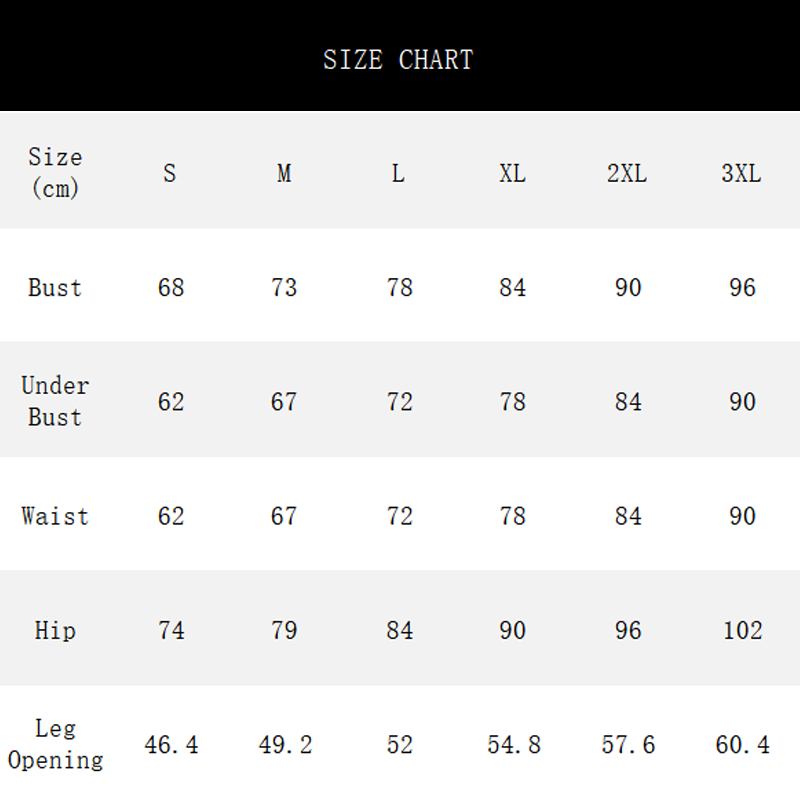Click the Size (cm) header cell
This screenshot has height=800, width=800.
coord(55,172)
